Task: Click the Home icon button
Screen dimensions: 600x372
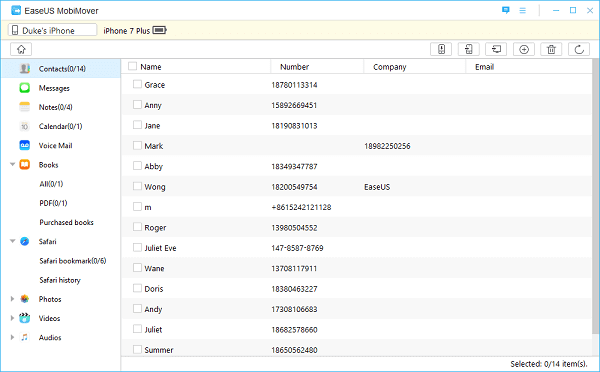Action: [21, 49]
